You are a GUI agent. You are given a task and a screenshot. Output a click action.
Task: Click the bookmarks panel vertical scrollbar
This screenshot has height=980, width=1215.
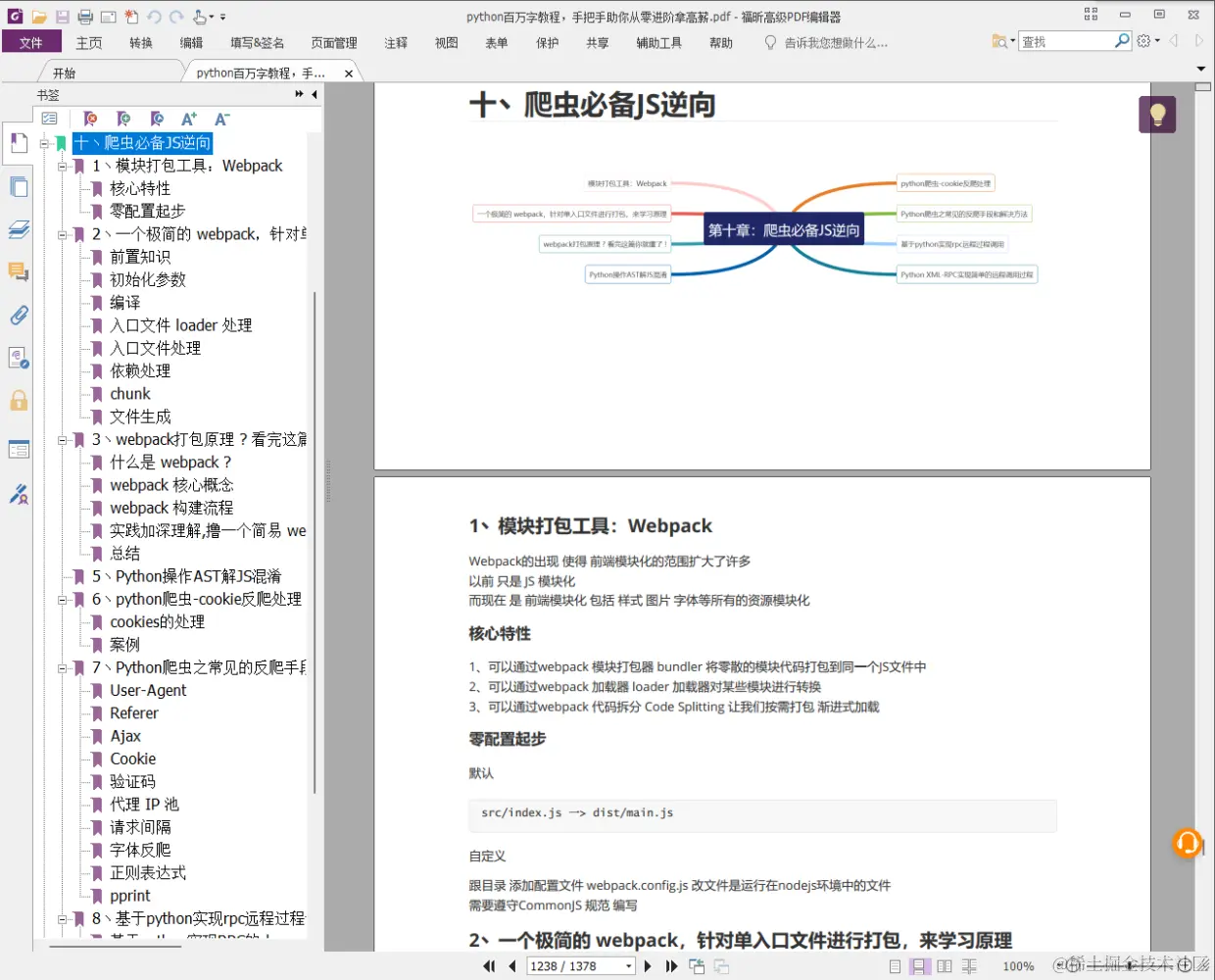(315, 542)
